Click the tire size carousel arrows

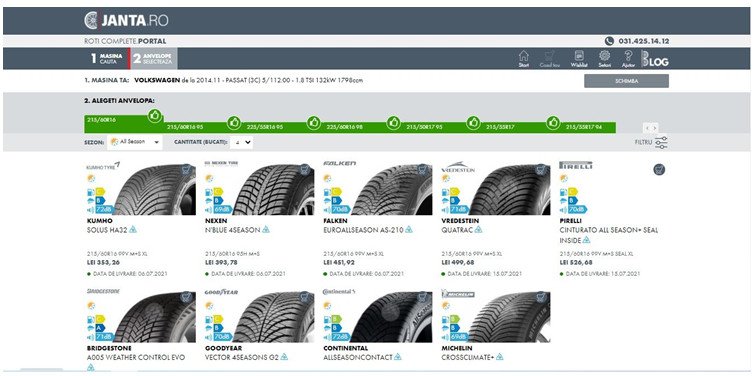click(651, 128)
